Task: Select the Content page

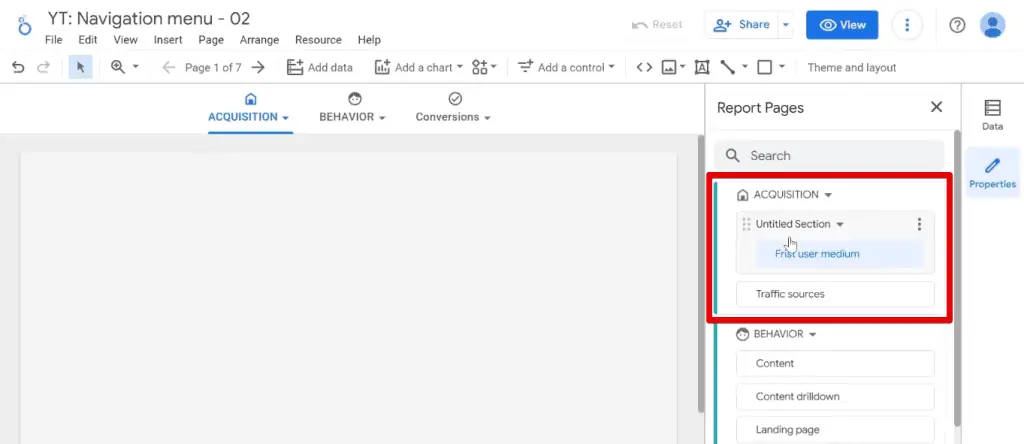Action: click(x=835, y=363)
